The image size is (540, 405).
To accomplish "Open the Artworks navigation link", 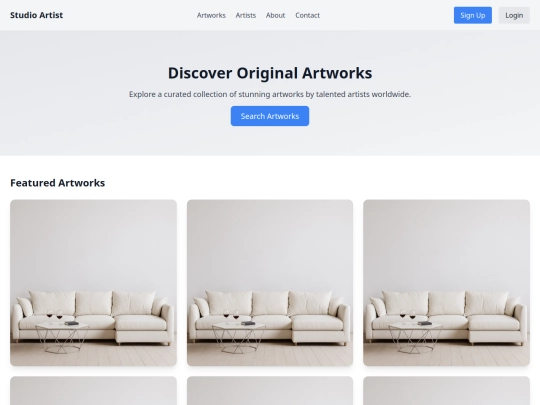I will pyautogui.click(x=211, y=15).
